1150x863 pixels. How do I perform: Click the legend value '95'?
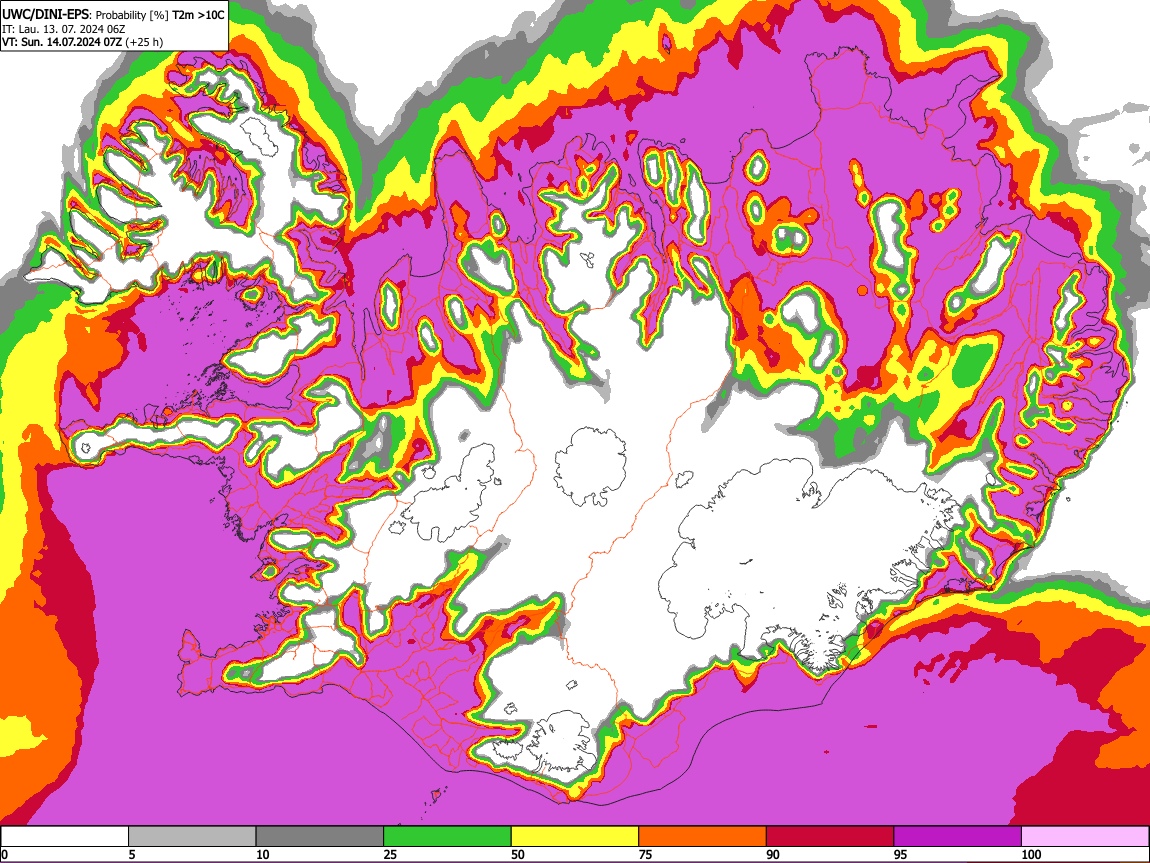tap(901, 854)
